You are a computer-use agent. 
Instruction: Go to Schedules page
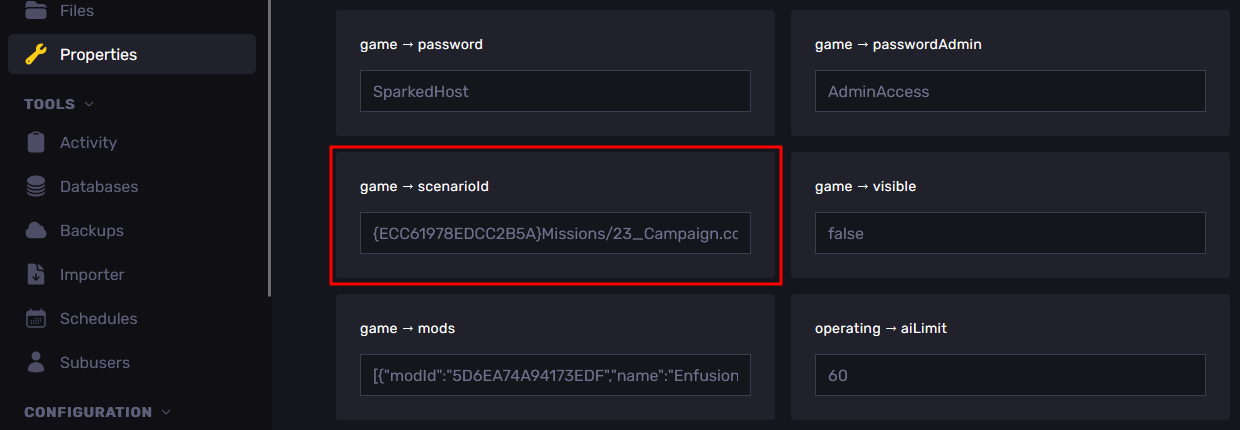[x=98, y=319]
